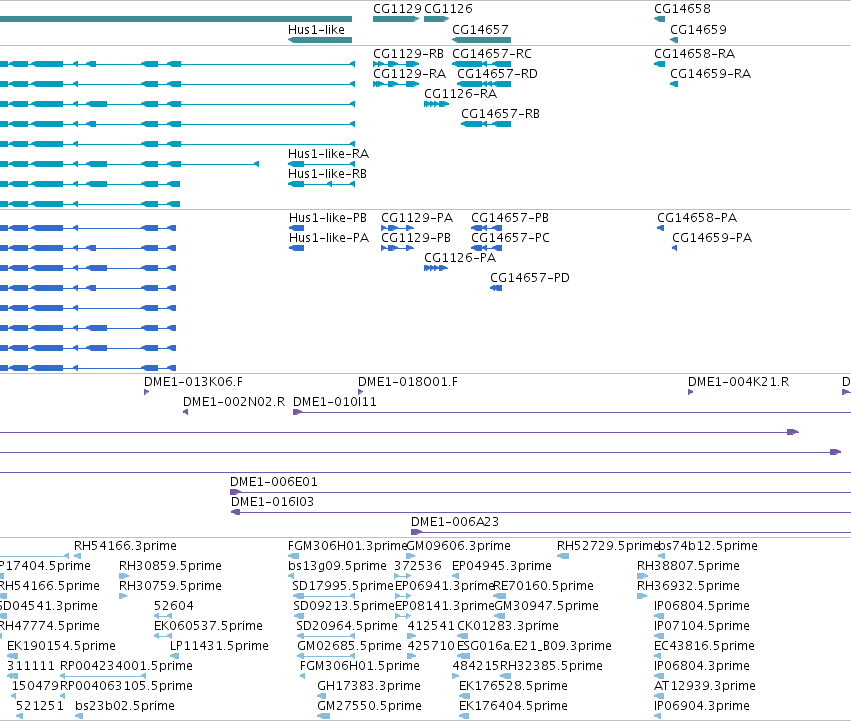The width and height of the screenshot is (851, 721).
Task: Open transcript label CG14659-RA
Action: point(710,74)
